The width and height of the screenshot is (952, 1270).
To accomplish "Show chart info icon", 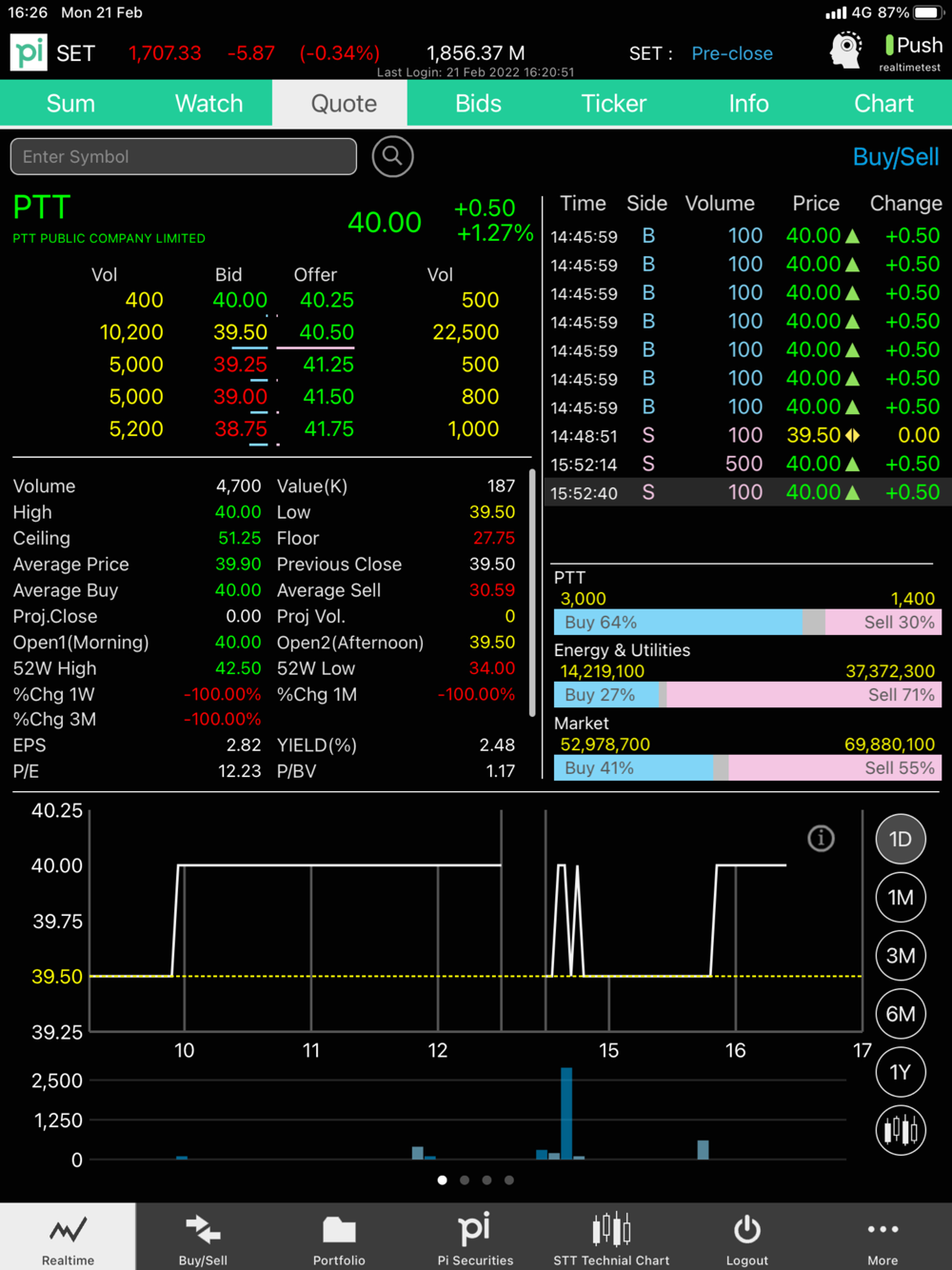I will tap(821, 838).
